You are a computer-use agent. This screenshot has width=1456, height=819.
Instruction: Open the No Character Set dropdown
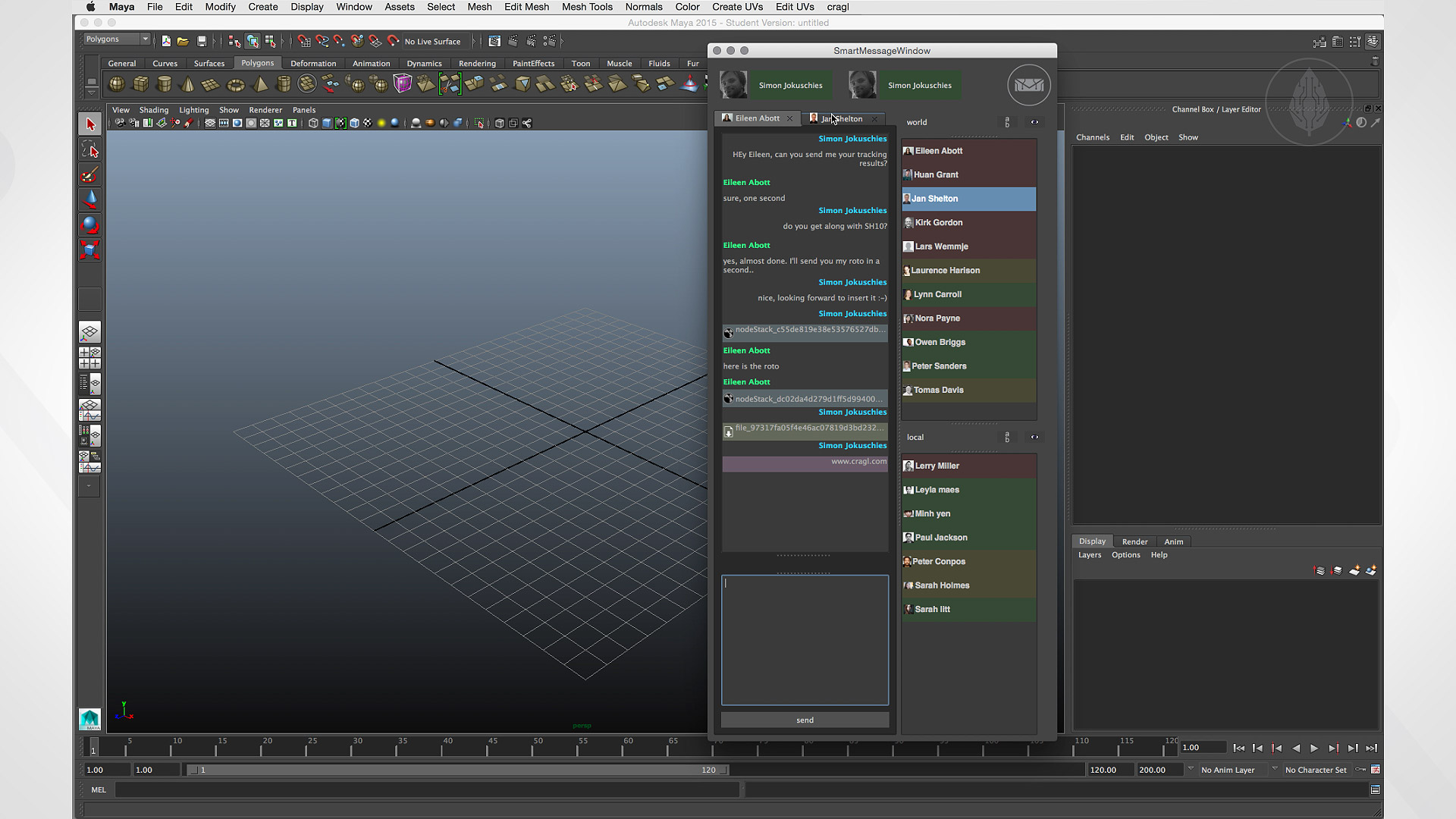[1316, 770]
